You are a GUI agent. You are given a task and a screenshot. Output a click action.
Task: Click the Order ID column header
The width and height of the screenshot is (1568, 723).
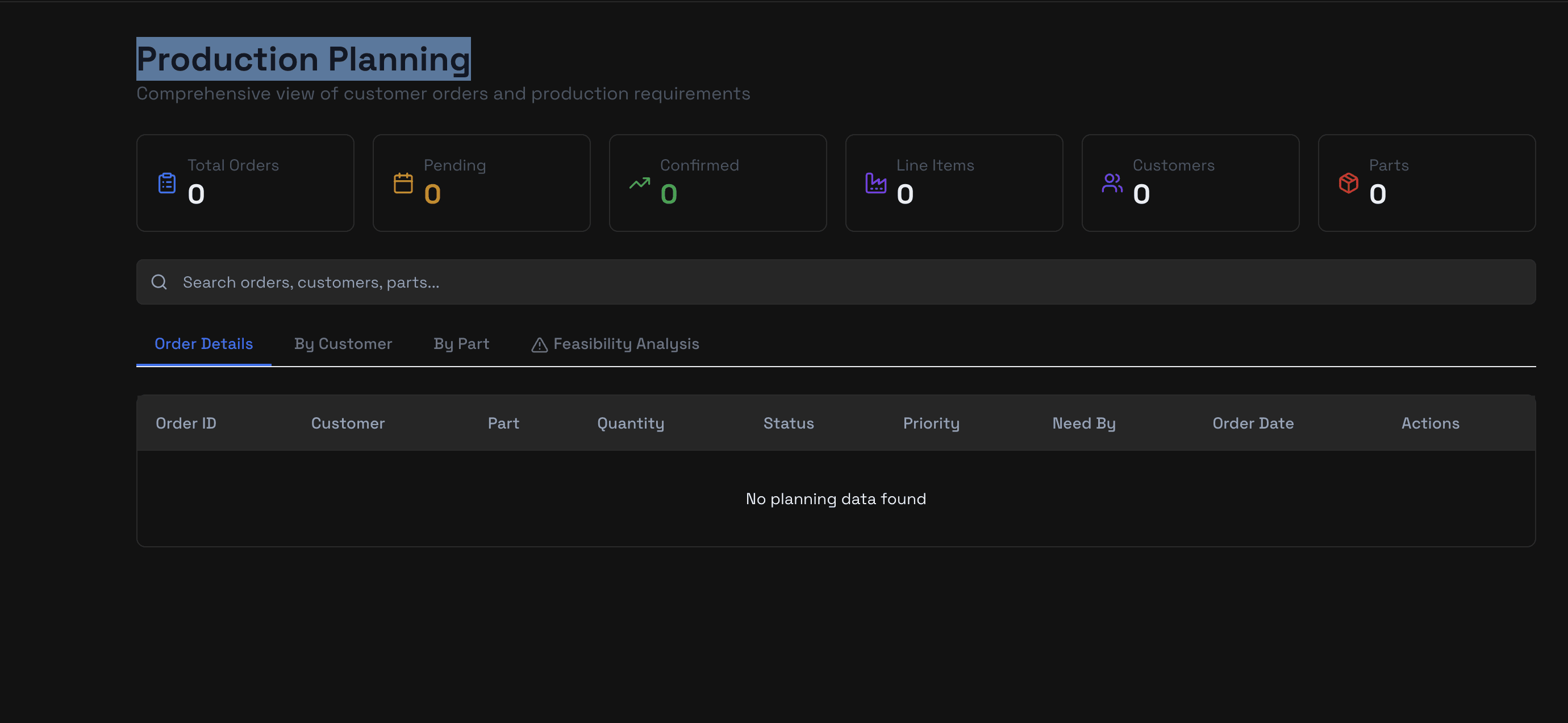tap(186, 423)
